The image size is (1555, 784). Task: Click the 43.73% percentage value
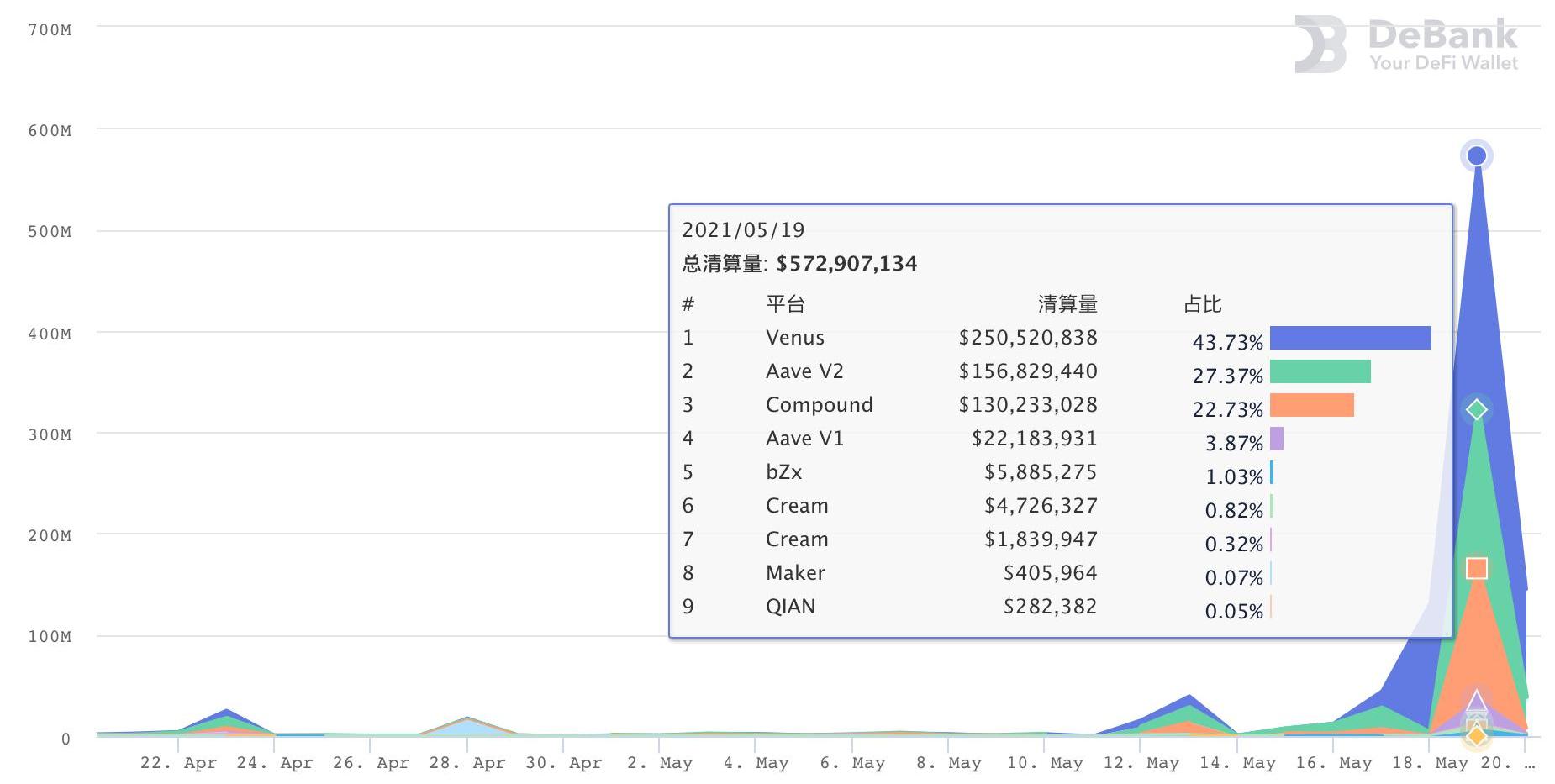click(x=1227, y=343)
